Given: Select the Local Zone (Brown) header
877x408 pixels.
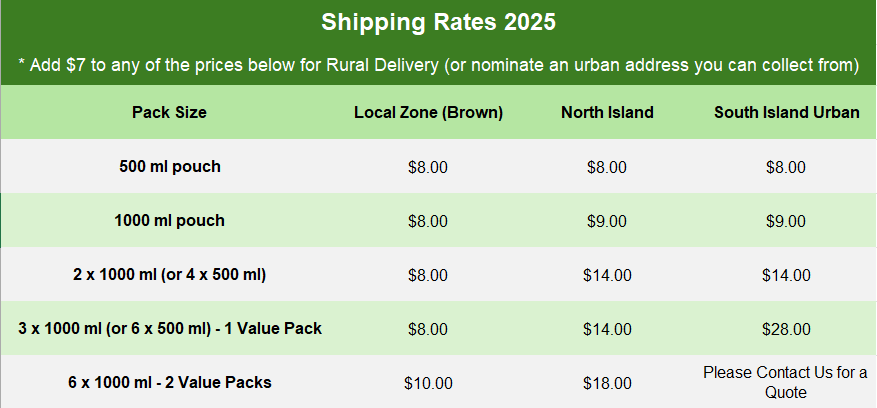Looking at the screenshot, I should point(428,112).
